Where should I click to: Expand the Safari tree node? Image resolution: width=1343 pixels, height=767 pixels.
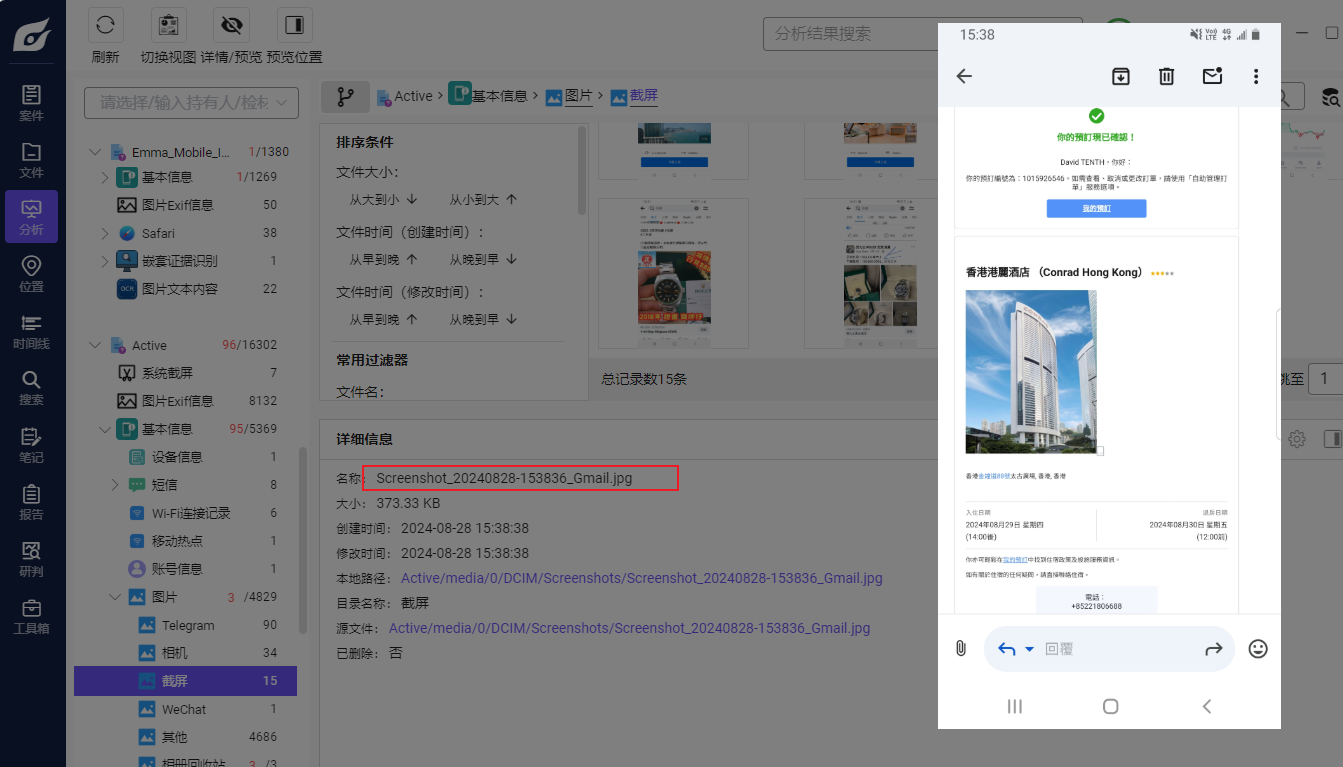tap(105, 233)
